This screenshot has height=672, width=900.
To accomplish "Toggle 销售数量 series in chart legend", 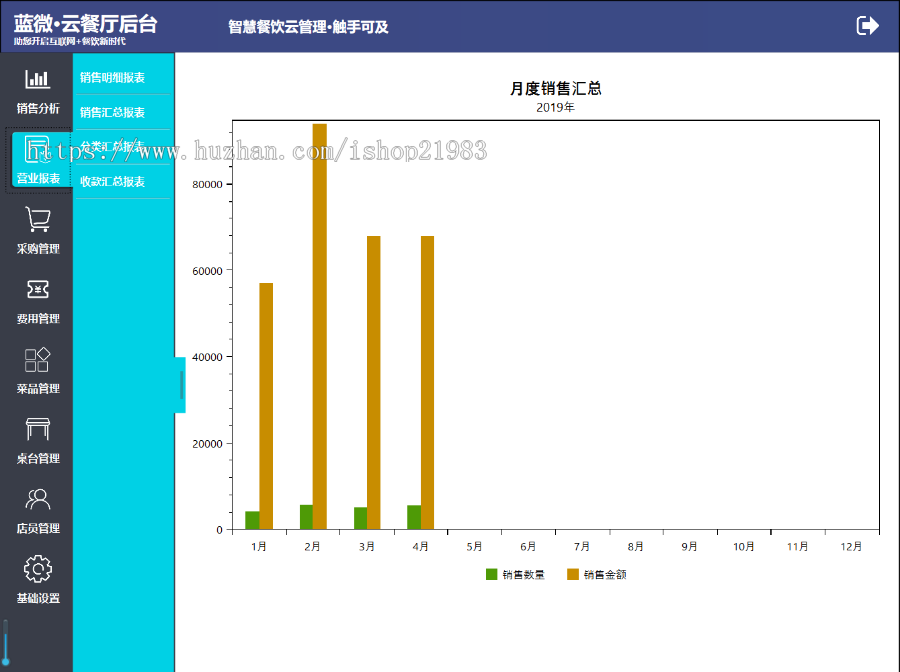I will 515,575.
